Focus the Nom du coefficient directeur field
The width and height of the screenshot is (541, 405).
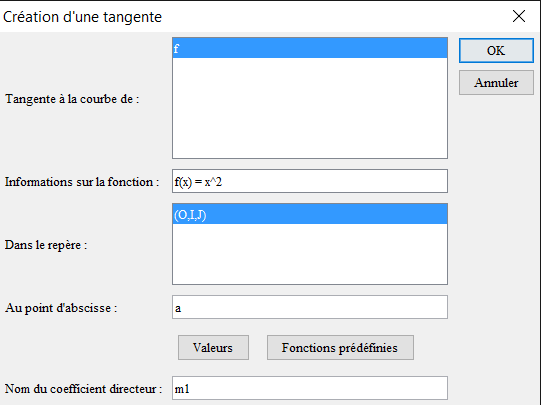pyautogui.click(x=310, y=388)
